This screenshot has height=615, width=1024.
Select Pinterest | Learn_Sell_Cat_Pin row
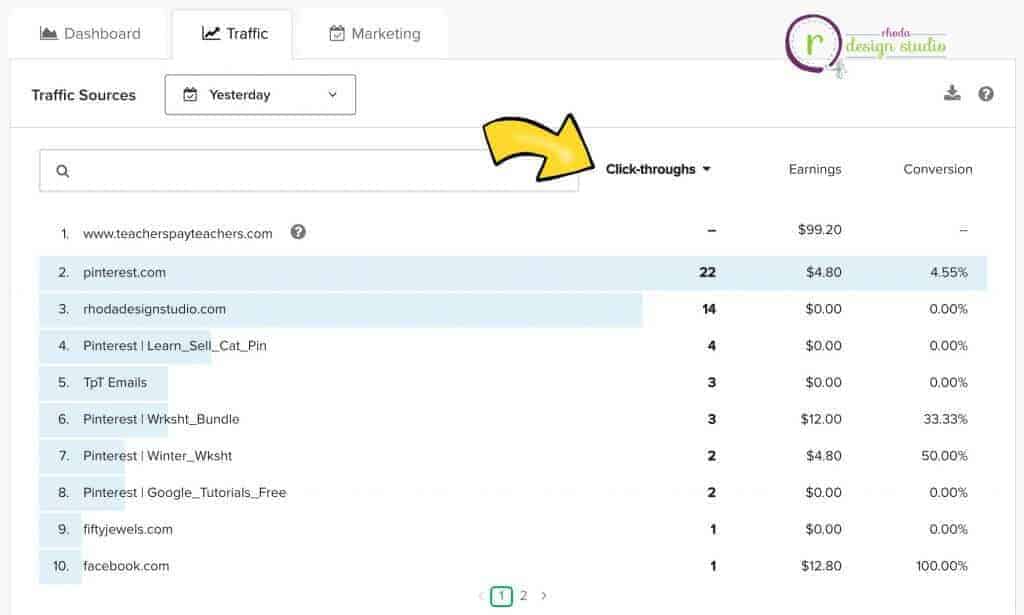tap(513, 346)
